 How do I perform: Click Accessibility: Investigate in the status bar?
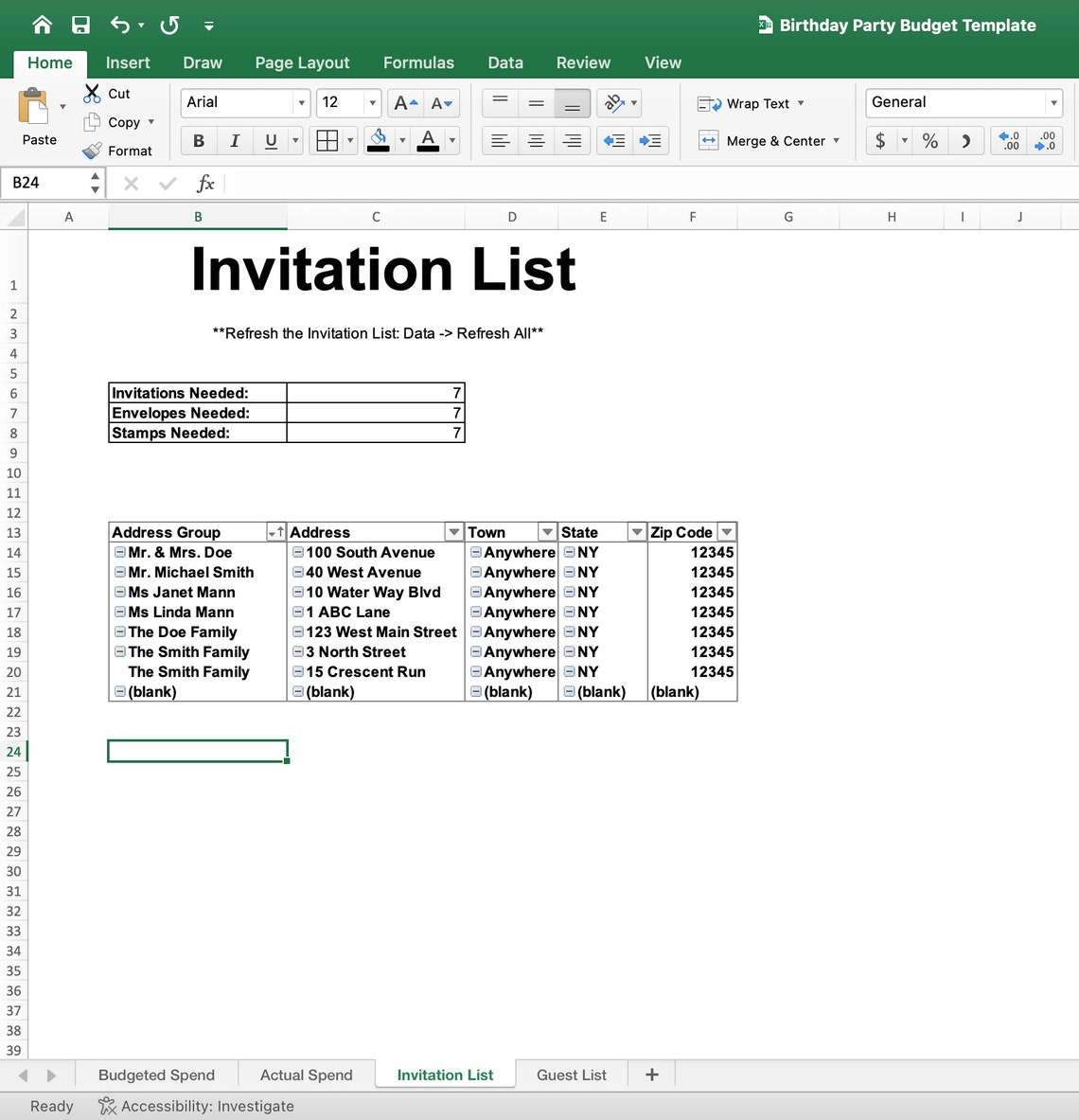[x=196, y=1106]
